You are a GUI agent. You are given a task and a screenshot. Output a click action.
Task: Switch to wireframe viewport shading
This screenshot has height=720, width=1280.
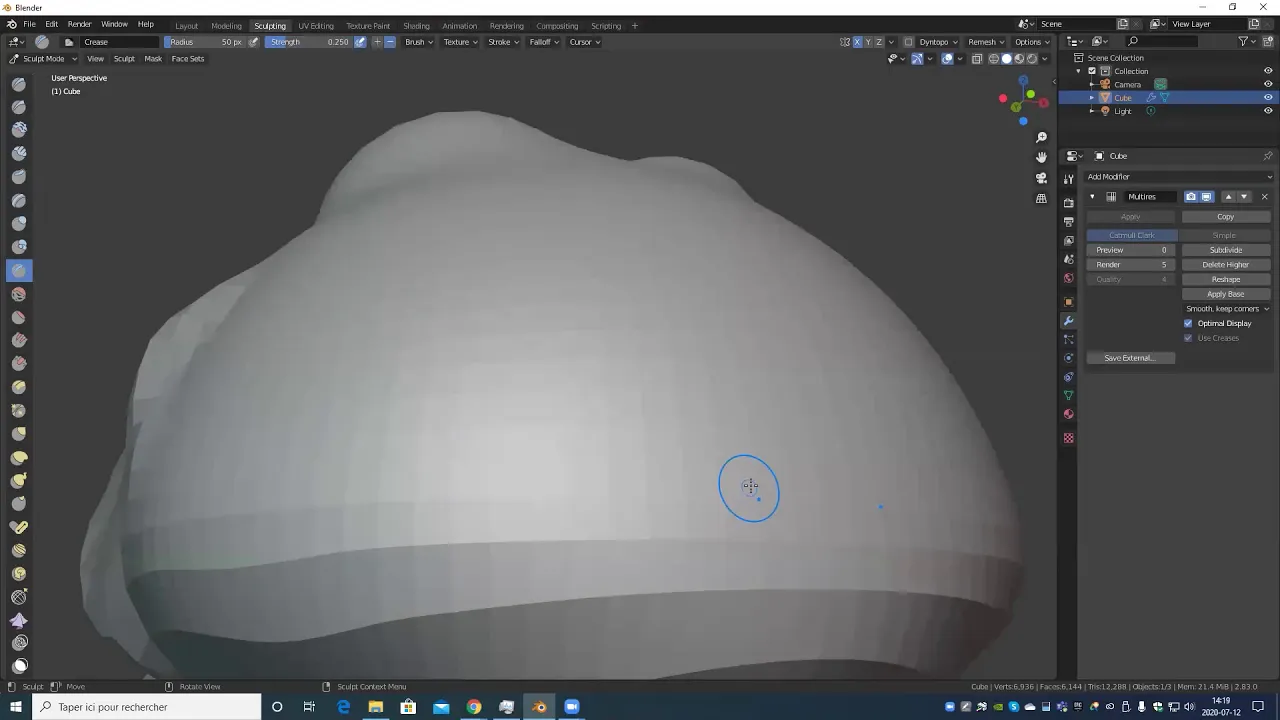pos(994,58)
